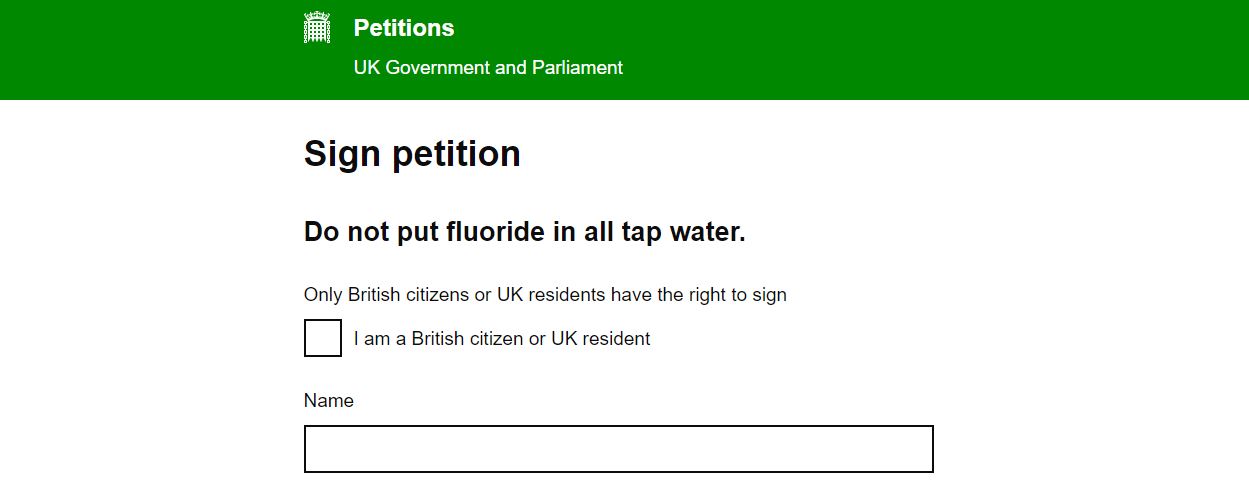This screenshot has width=1249, height=490.
Task: Return to Petitions via the header title
Action: 404,28
